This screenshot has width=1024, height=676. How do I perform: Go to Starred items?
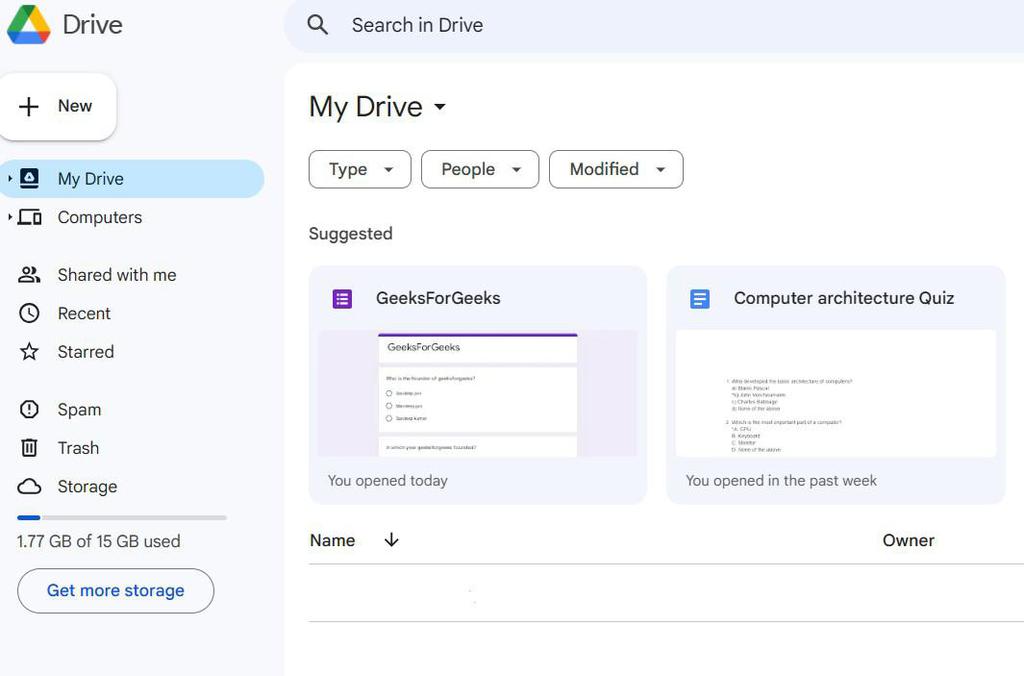coord(85,352)
